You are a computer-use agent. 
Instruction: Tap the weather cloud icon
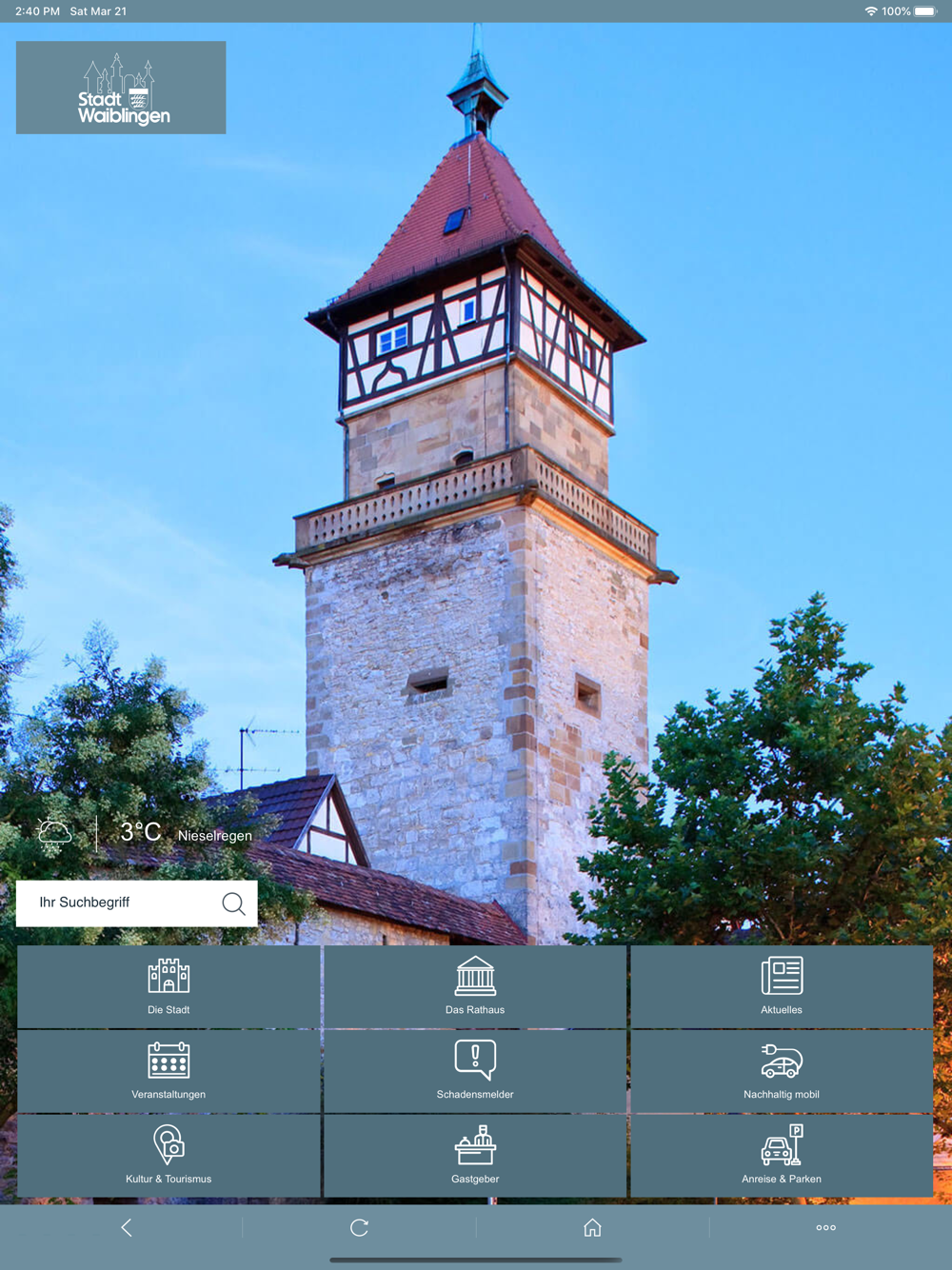(x=54, y=834)
